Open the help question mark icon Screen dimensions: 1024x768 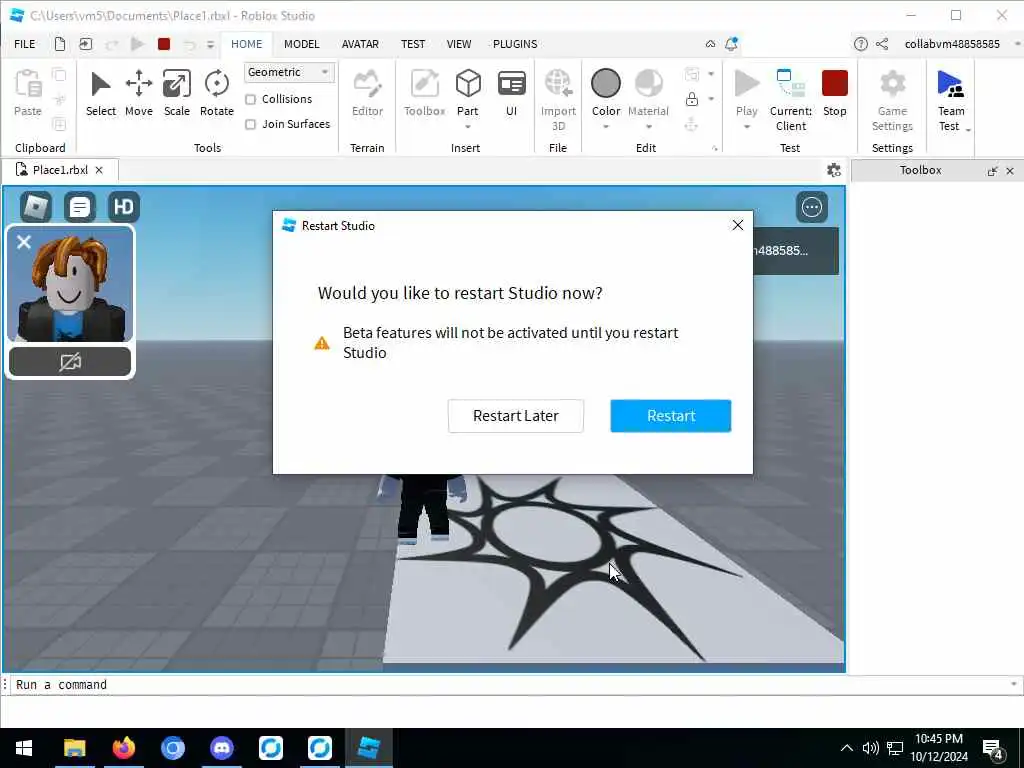coord(861,44)
